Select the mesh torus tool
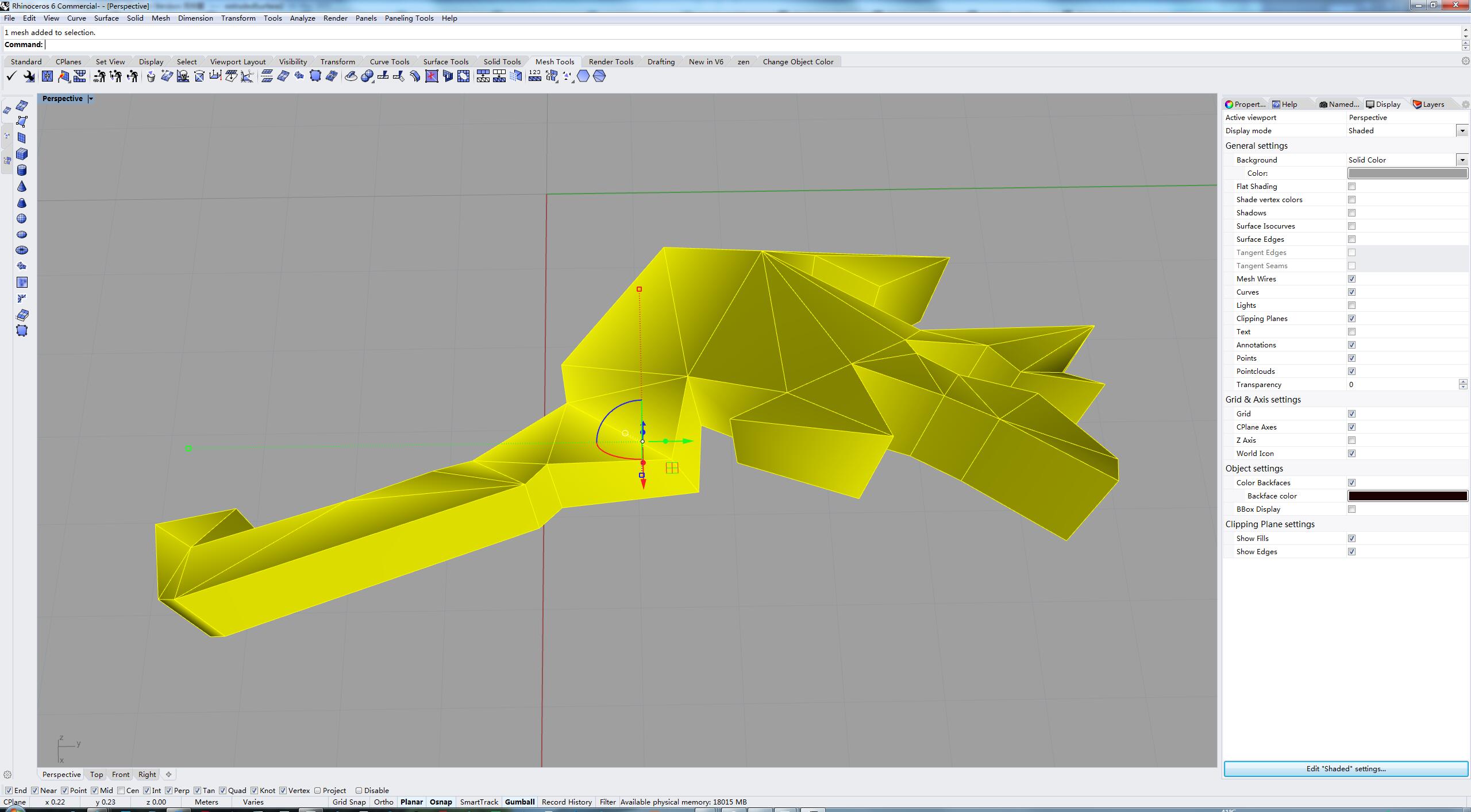The image size is (1471, 812). [22, 251]
